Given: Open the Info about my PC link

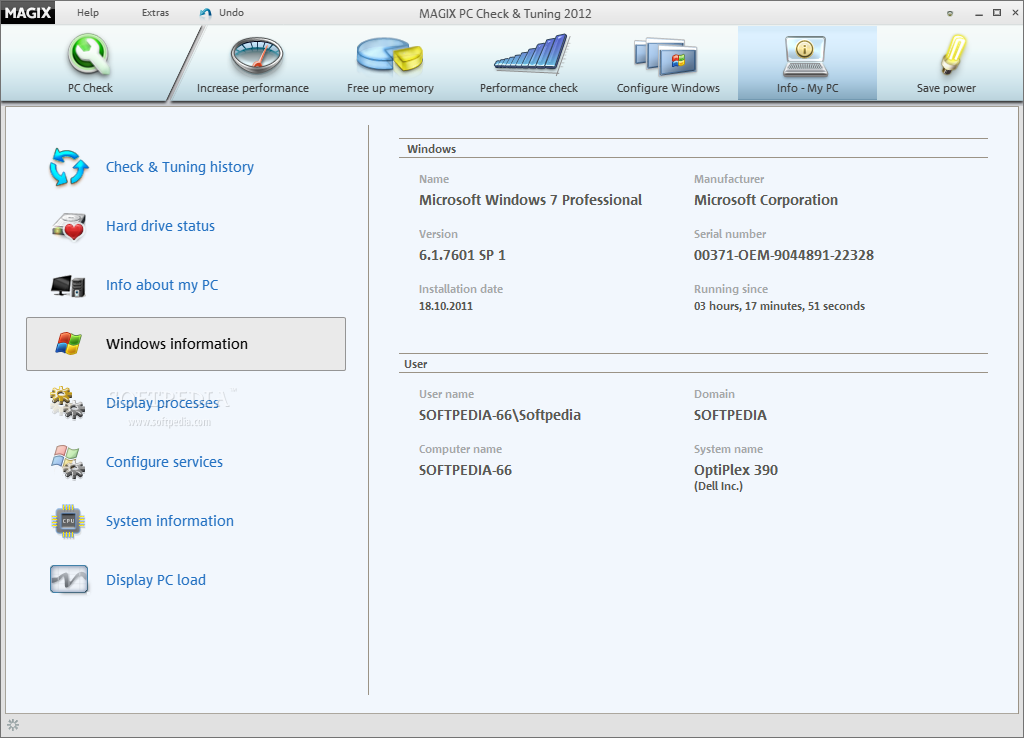Looking at the screenshot, I should point(162,285).
